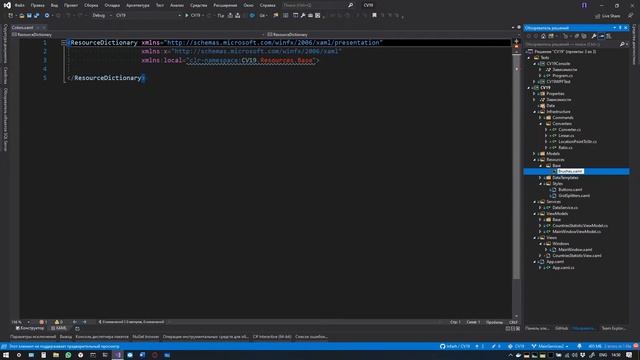The image size is (640, 360).
Task: Open the Проект menu
Action: (x=71, y=5)
